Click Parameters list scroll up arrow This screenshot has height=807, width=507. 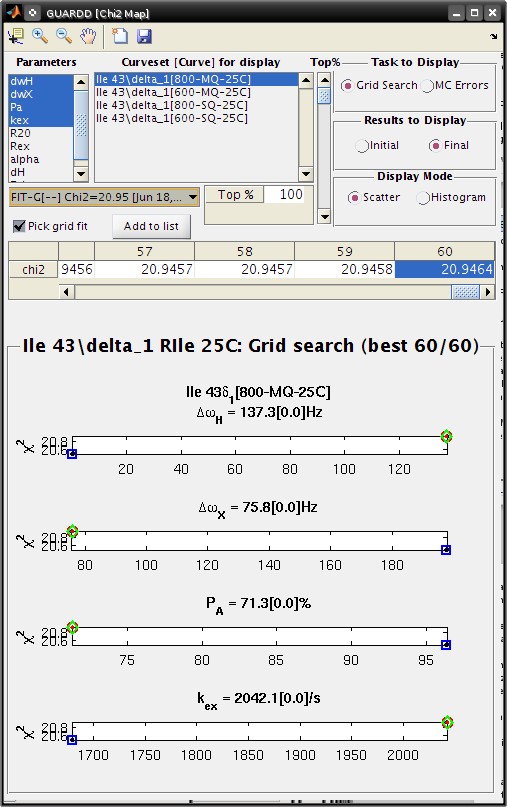[81, 82]
